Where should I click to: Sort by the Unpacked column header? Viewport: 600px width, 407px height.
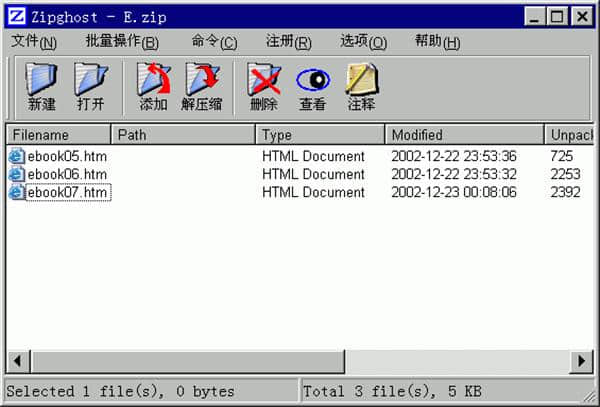pos(569,135)
